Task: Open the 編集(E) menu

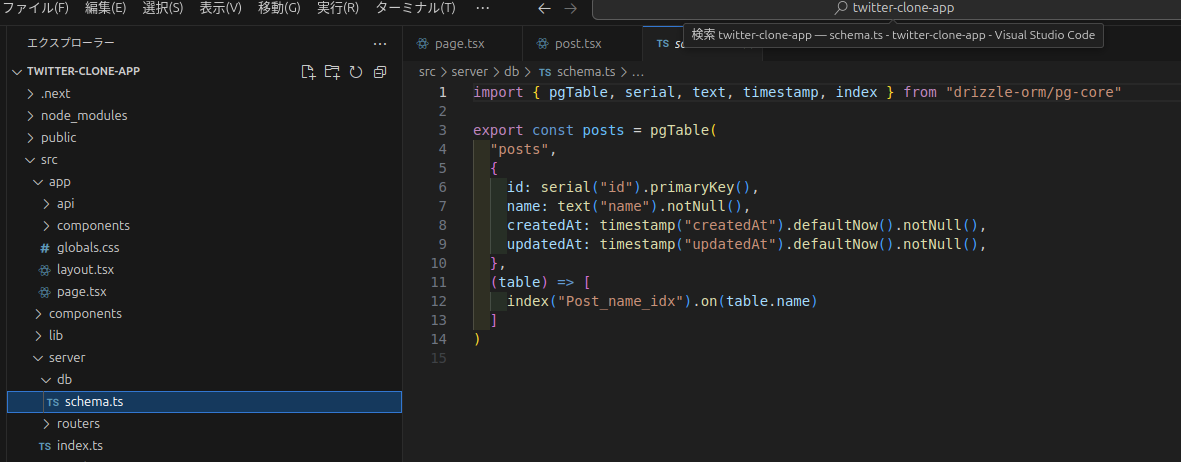Action: [105, 8]
